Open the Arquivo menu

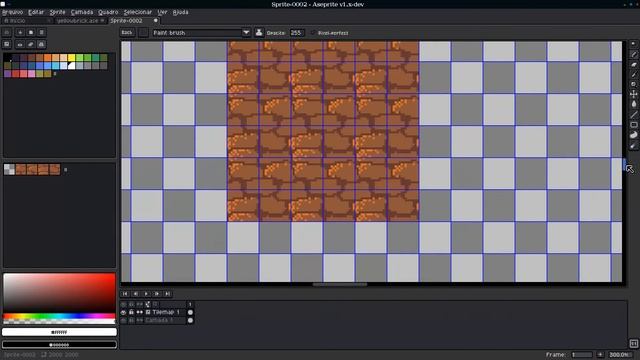[x=12, y=12]
